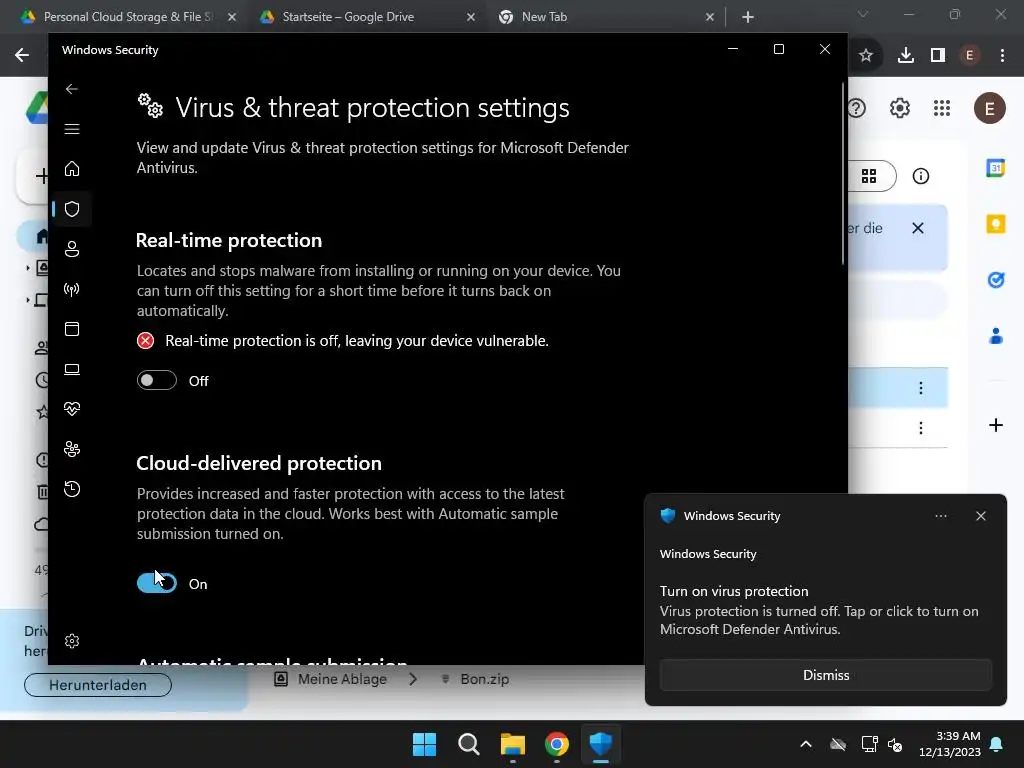
Task: Click the Windows Security scrollbar
Action: pos(843,173)
